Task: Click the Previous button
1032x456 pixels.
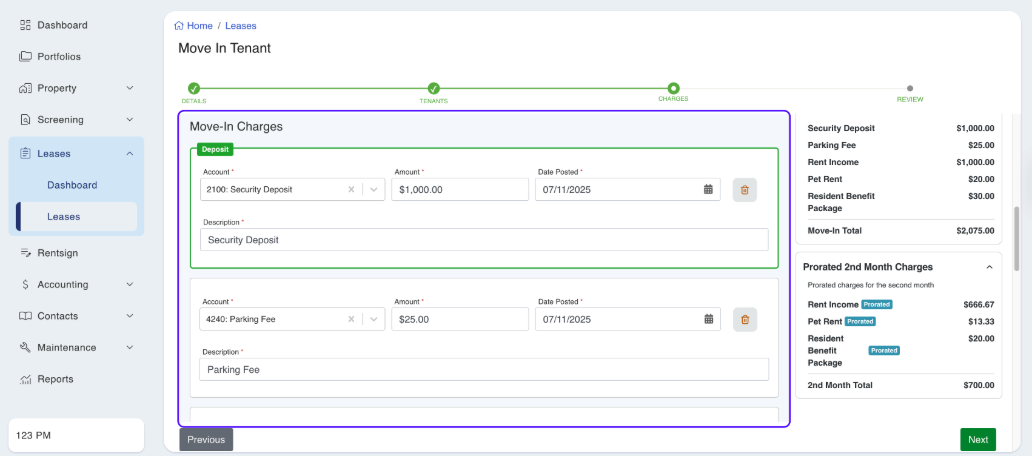Action: 206,439
